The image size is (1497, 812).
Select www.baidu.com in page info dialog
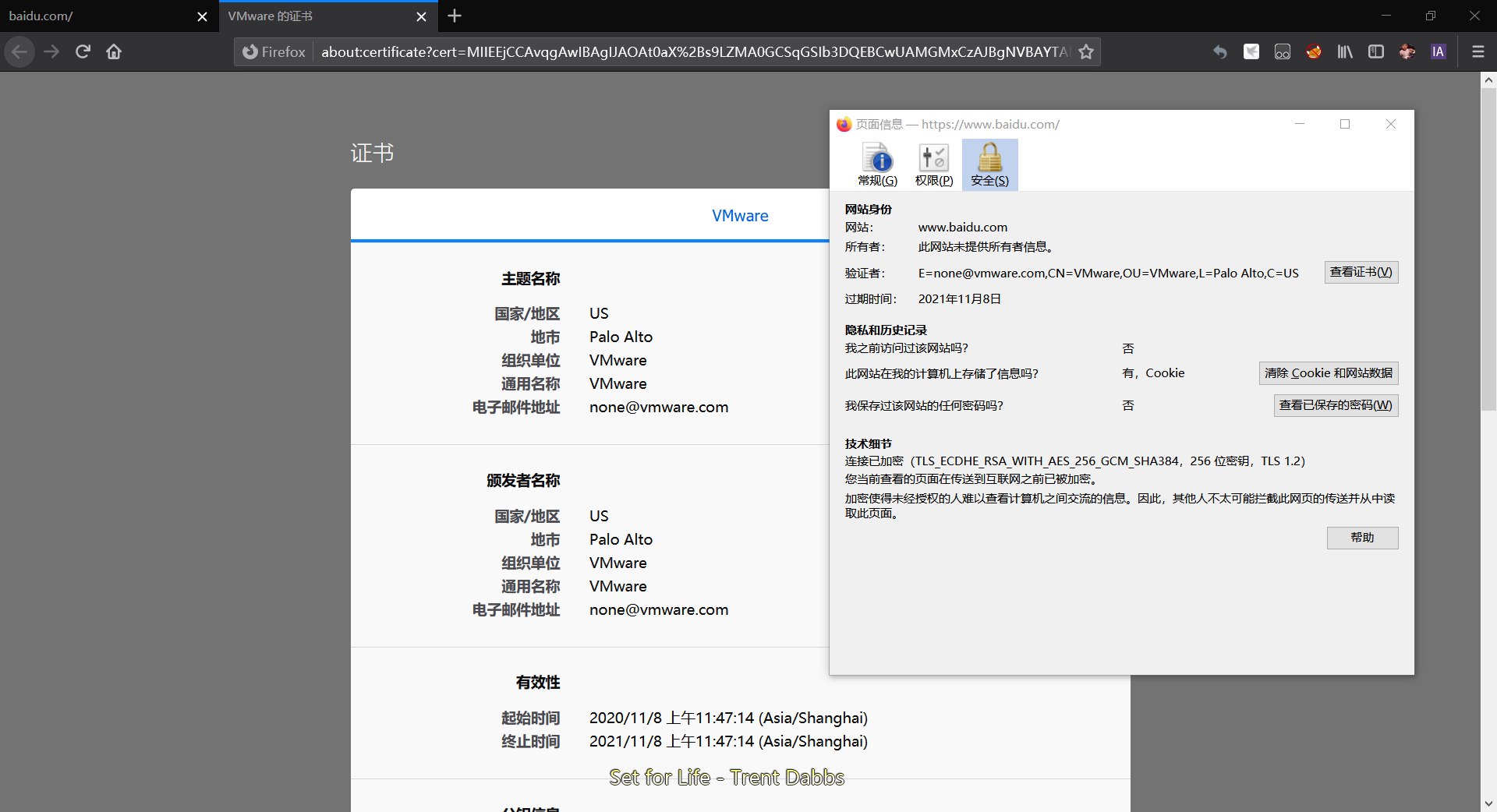[x=963, y=228]
